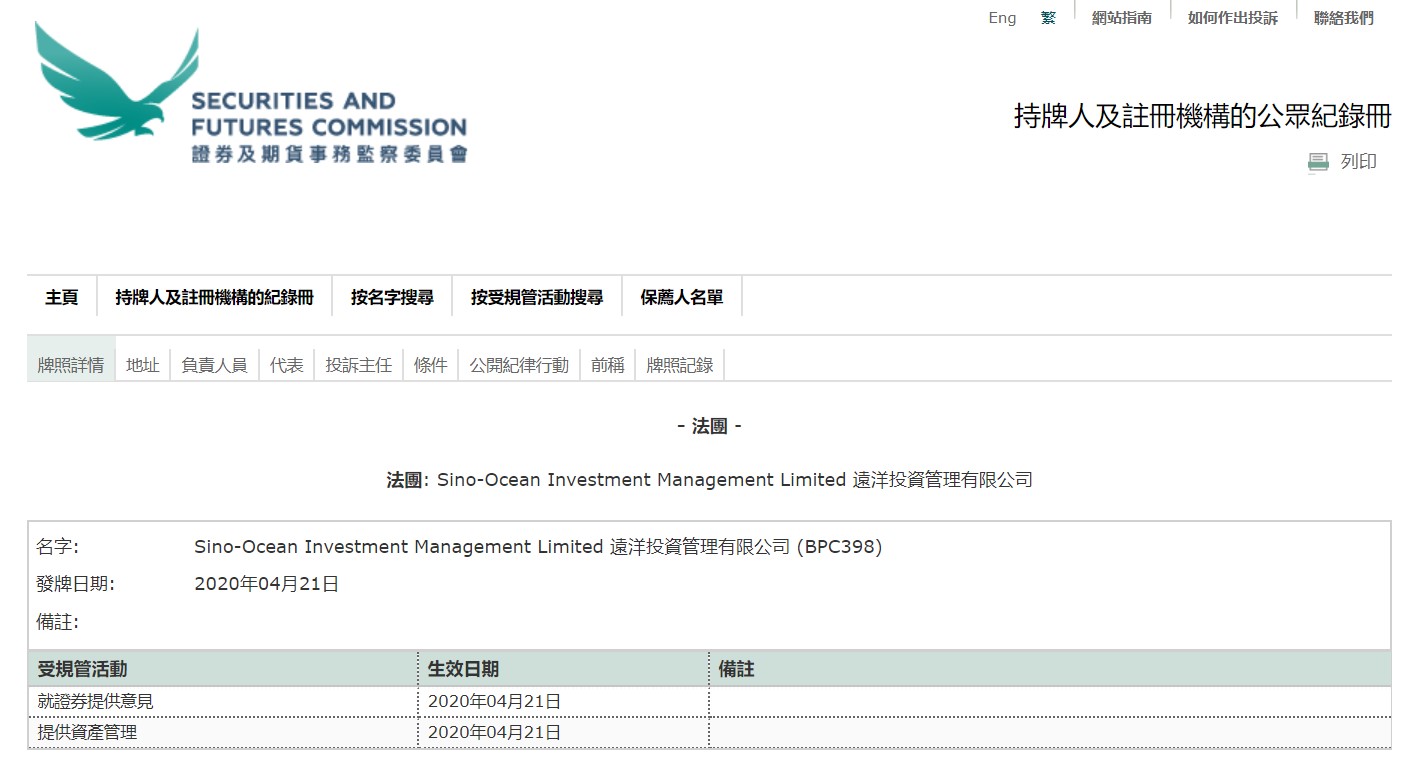The image size is (1427, 776).
Task: Switch to the 前稱 tab
Action: (x=607, y=365)
